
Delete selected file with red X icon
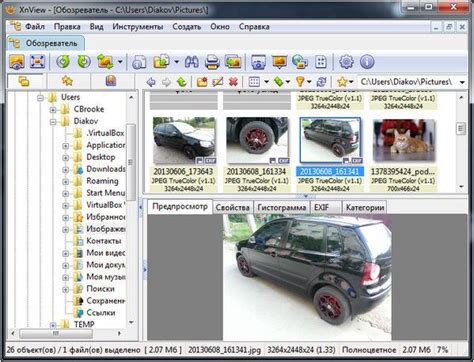(x=233, y=82)
